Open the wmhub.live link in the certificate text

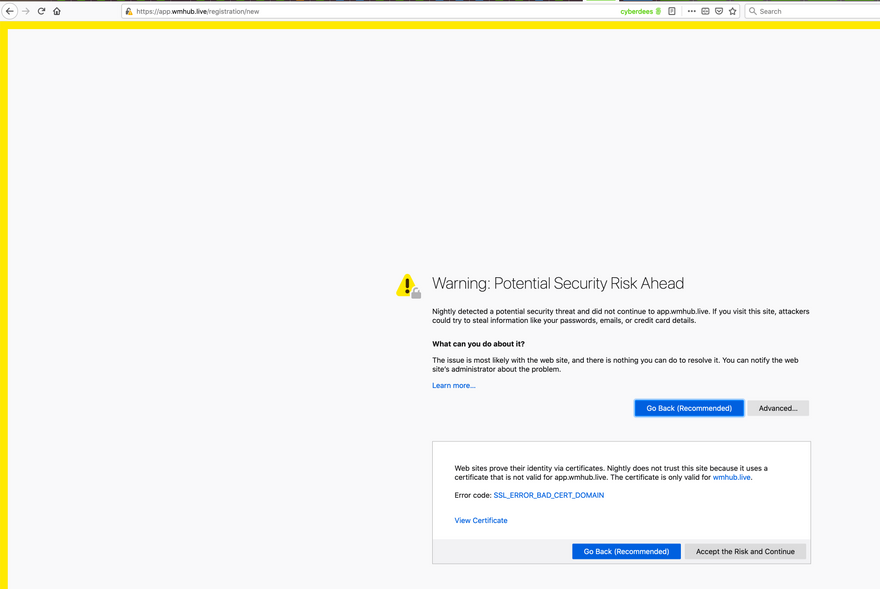tap(731, 477)
